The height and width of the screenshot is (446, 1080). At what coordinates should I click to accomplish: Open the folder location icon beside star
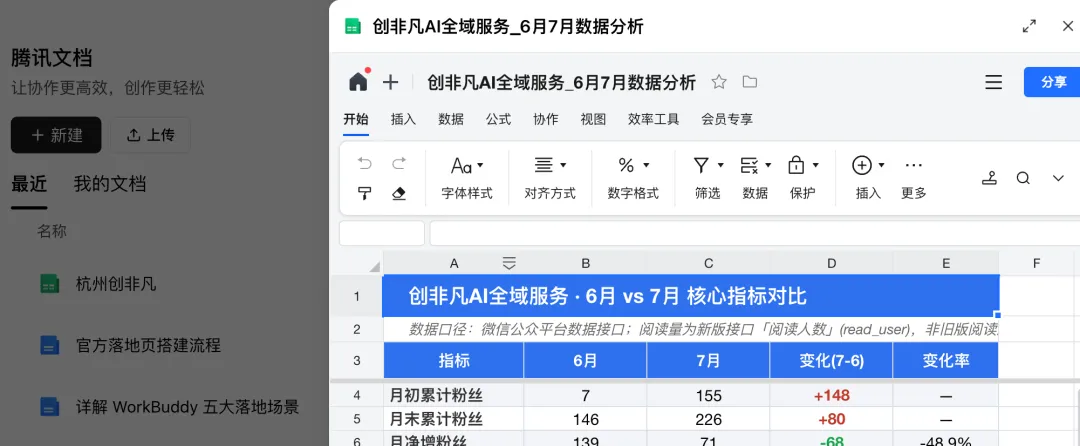point(750,83)
